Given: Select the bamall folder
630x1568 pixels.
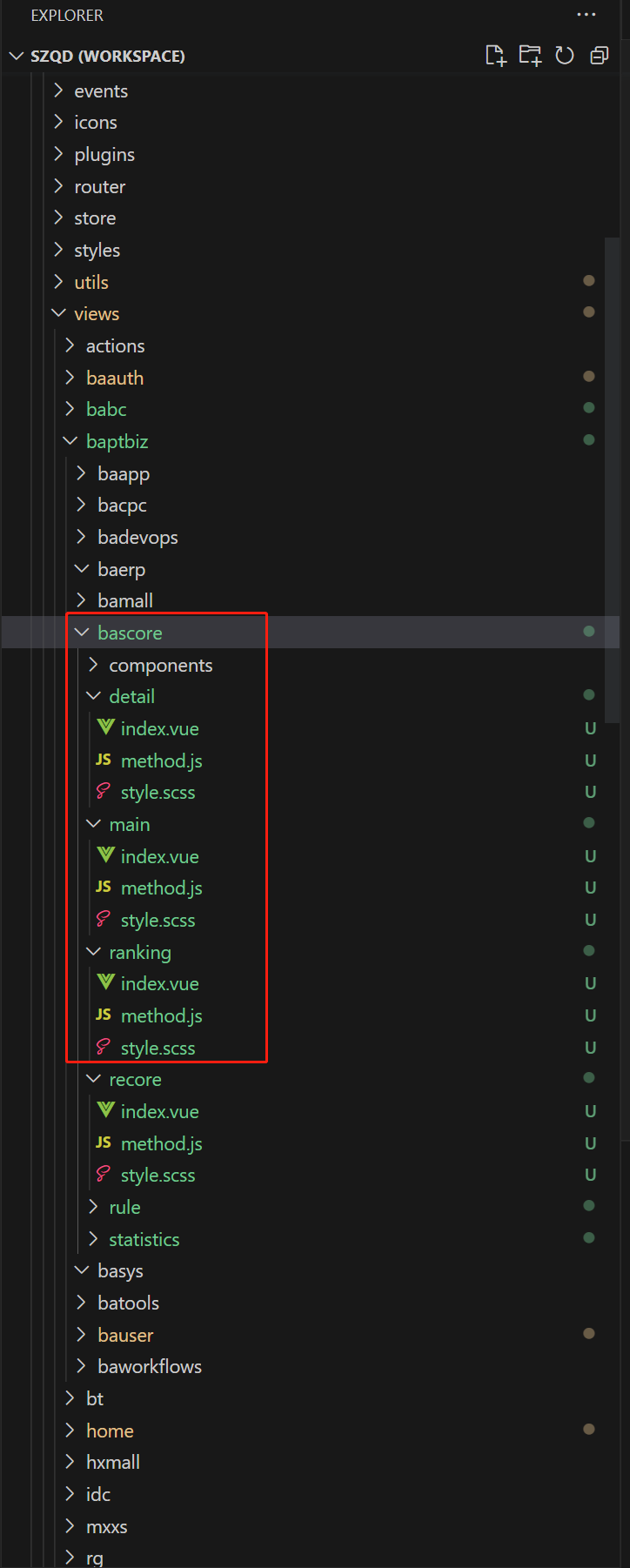Looking at the screenshot, I should [125, 601].
